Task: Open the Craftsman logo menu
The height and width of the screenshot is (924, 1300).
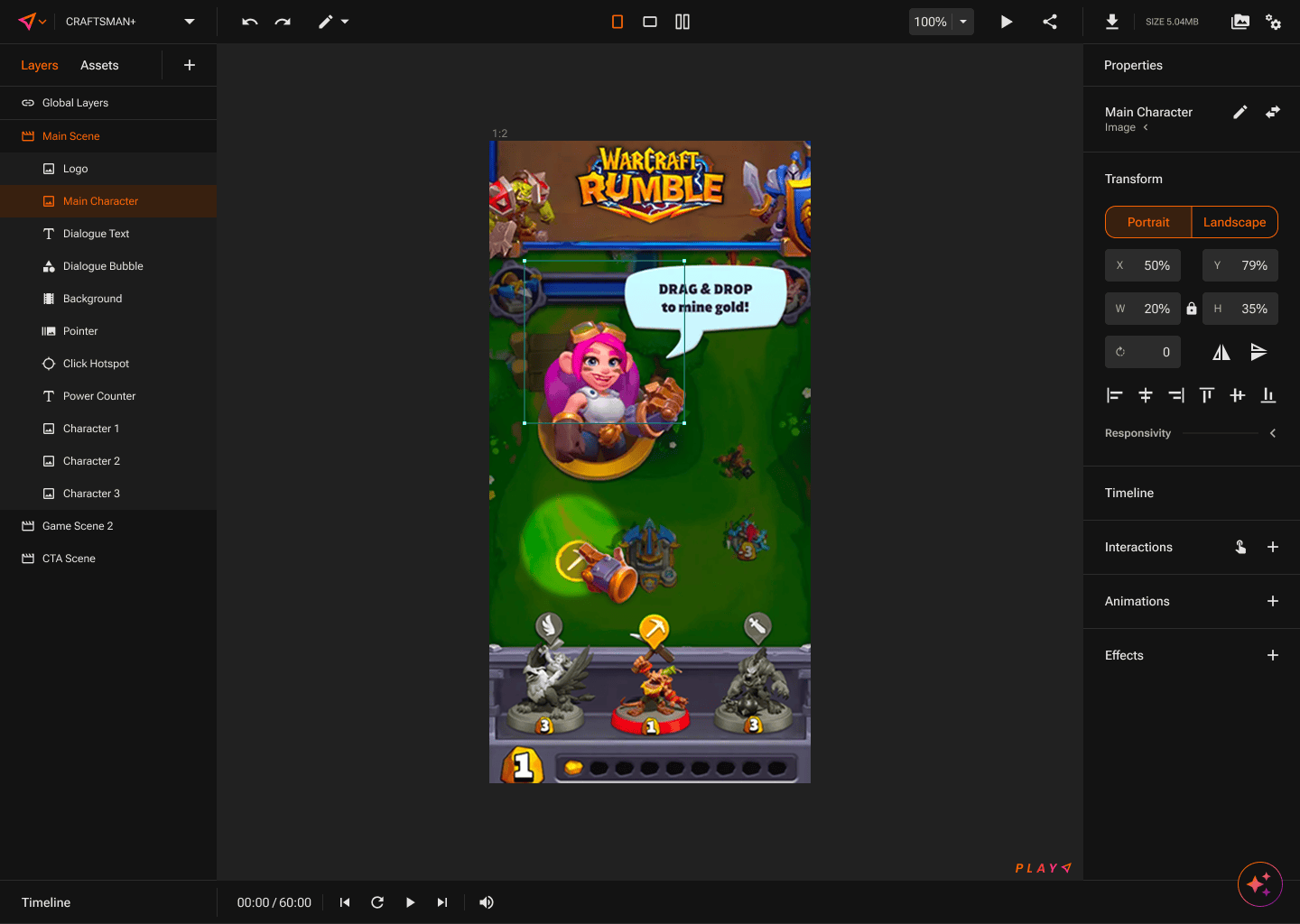Action: coord(32,22)
